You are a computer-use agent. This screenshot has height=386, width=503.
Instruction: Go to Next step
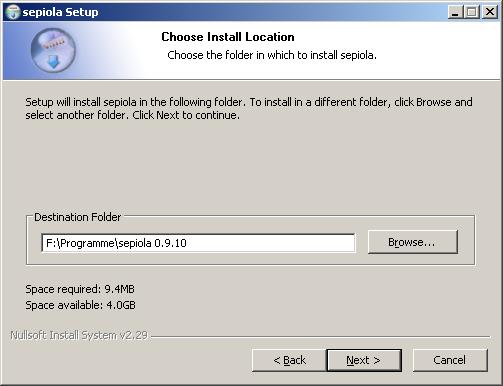coord(364,360)
